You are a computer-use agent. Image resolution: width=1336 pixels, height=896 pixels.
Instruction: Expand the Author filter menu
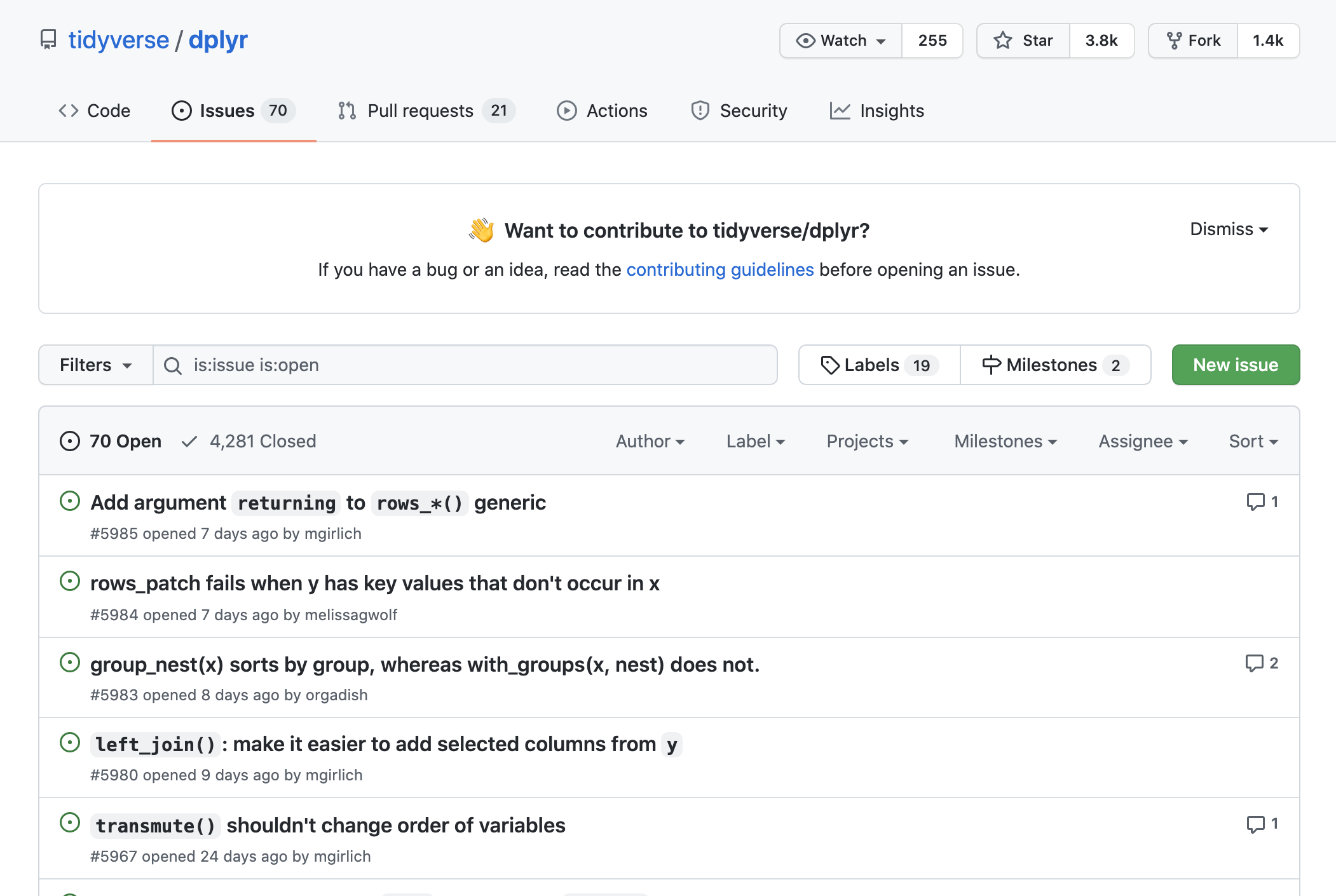[650, 441]
